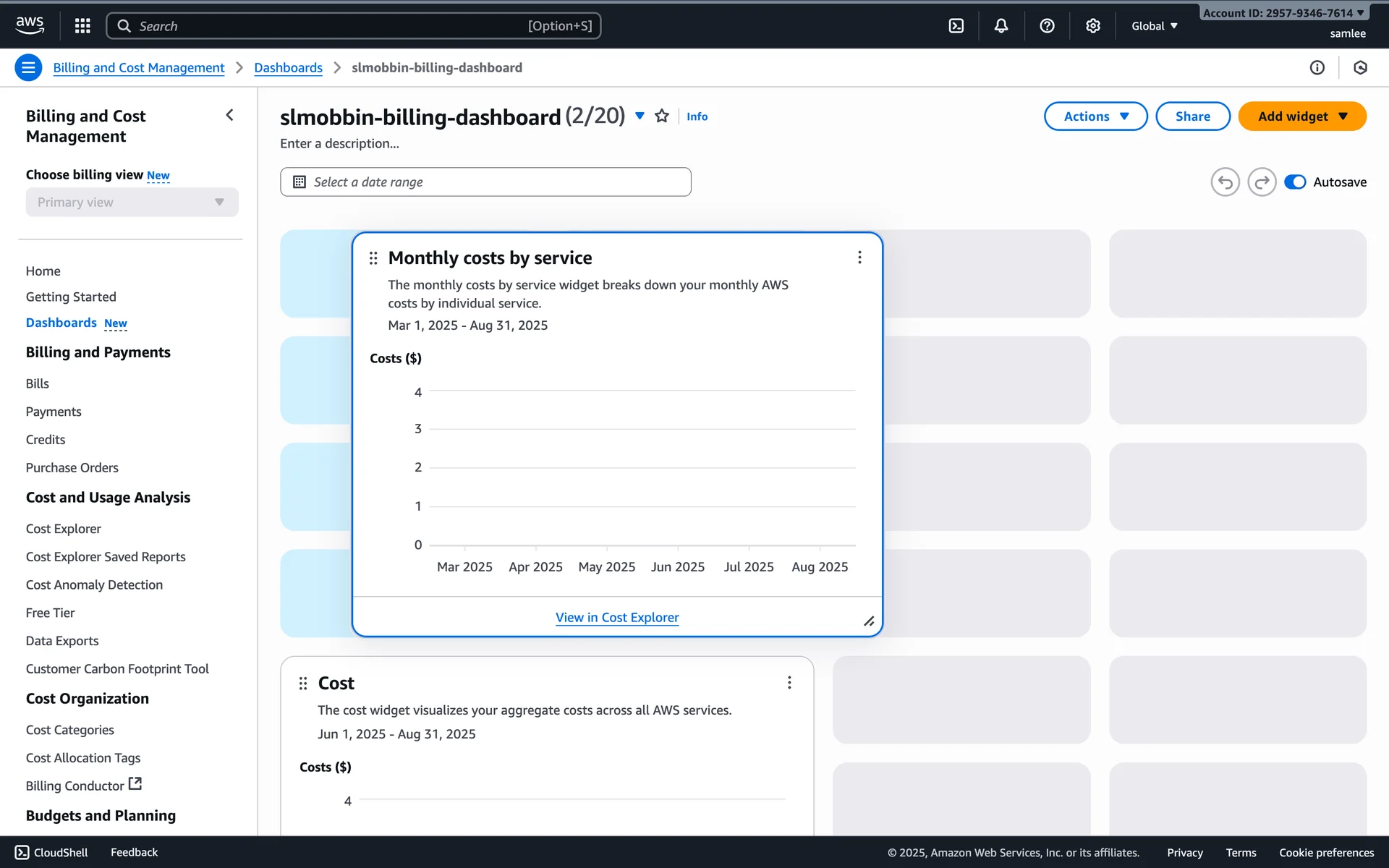Screen dimensions: 1389x868
Task: Collapse the Billing and Cost Management sidebar
Action: (229, 116)
